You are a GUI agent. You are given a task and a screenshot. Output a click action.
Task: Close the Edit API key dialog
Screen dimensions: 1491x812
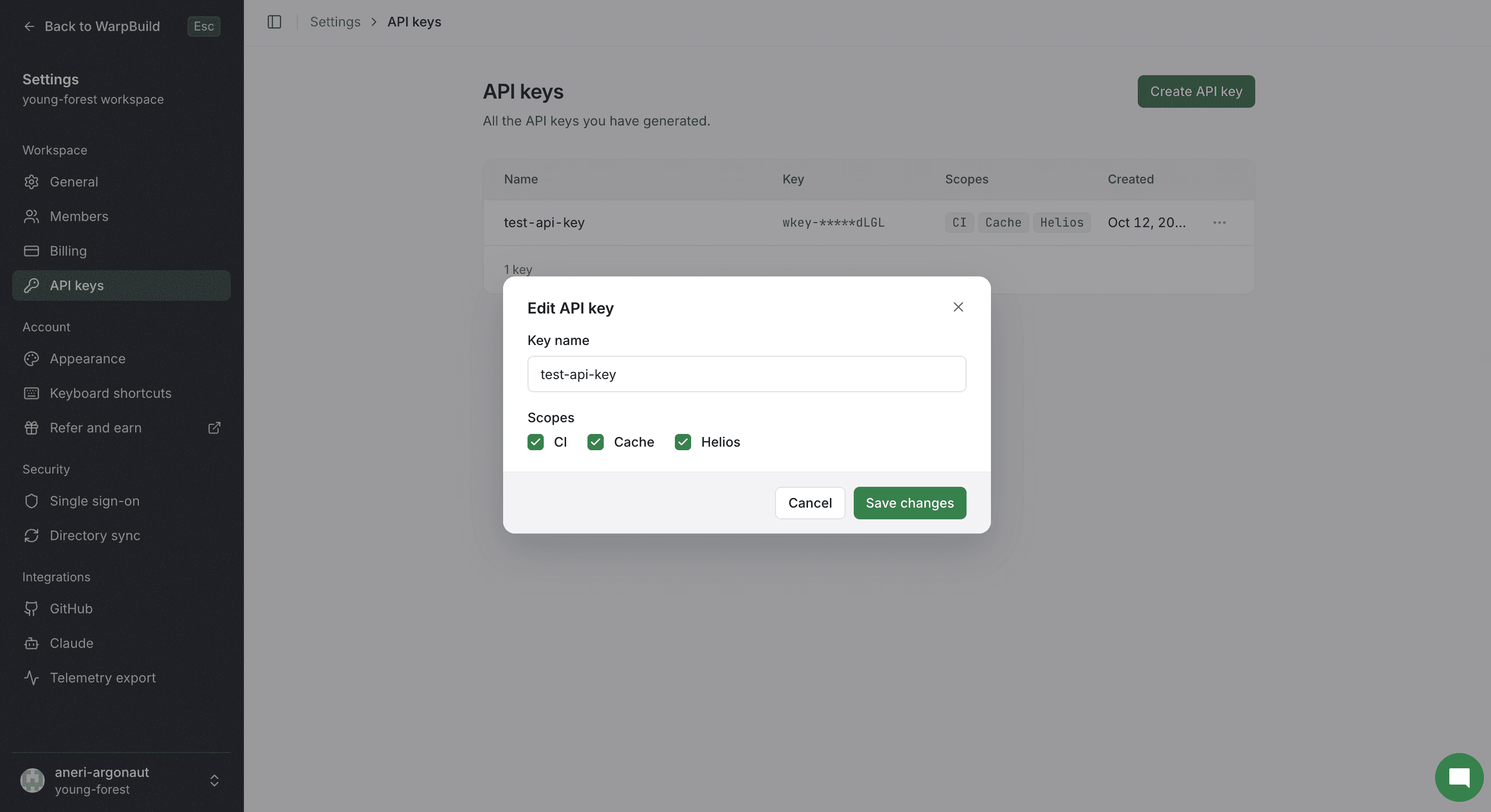pos(958,307)
